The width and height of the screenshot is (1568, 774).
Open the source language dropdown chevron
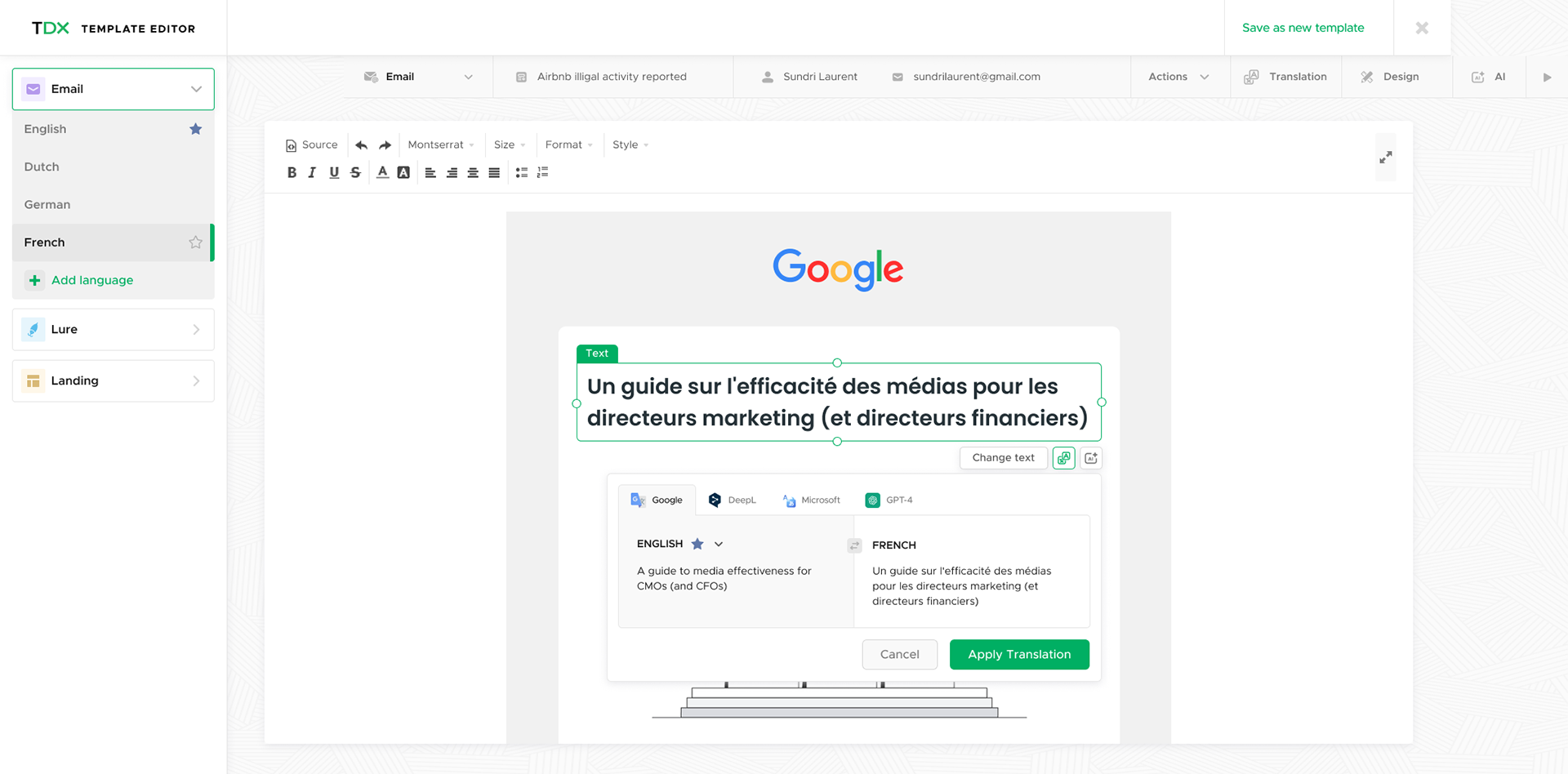[x=719, y=544]
